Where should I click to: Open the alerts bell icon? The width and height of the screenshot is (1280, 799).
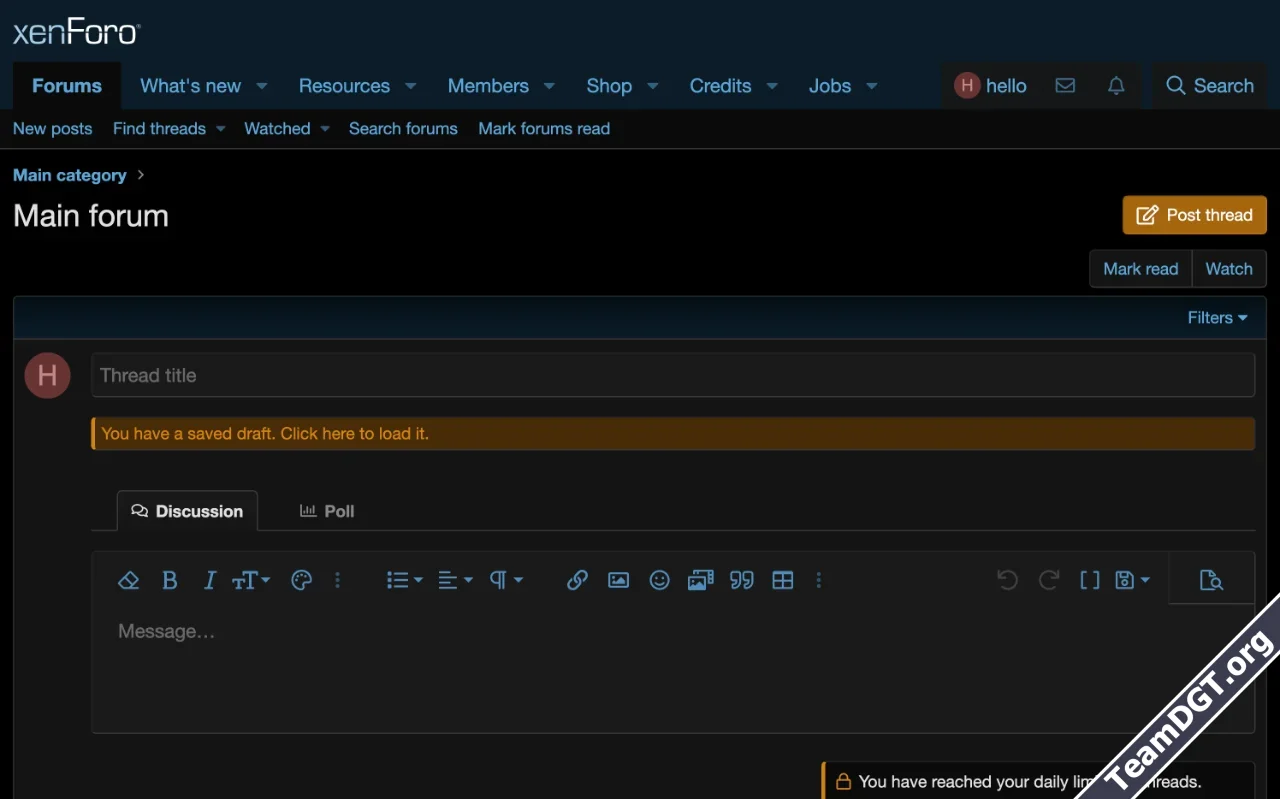coord(1116,86)
